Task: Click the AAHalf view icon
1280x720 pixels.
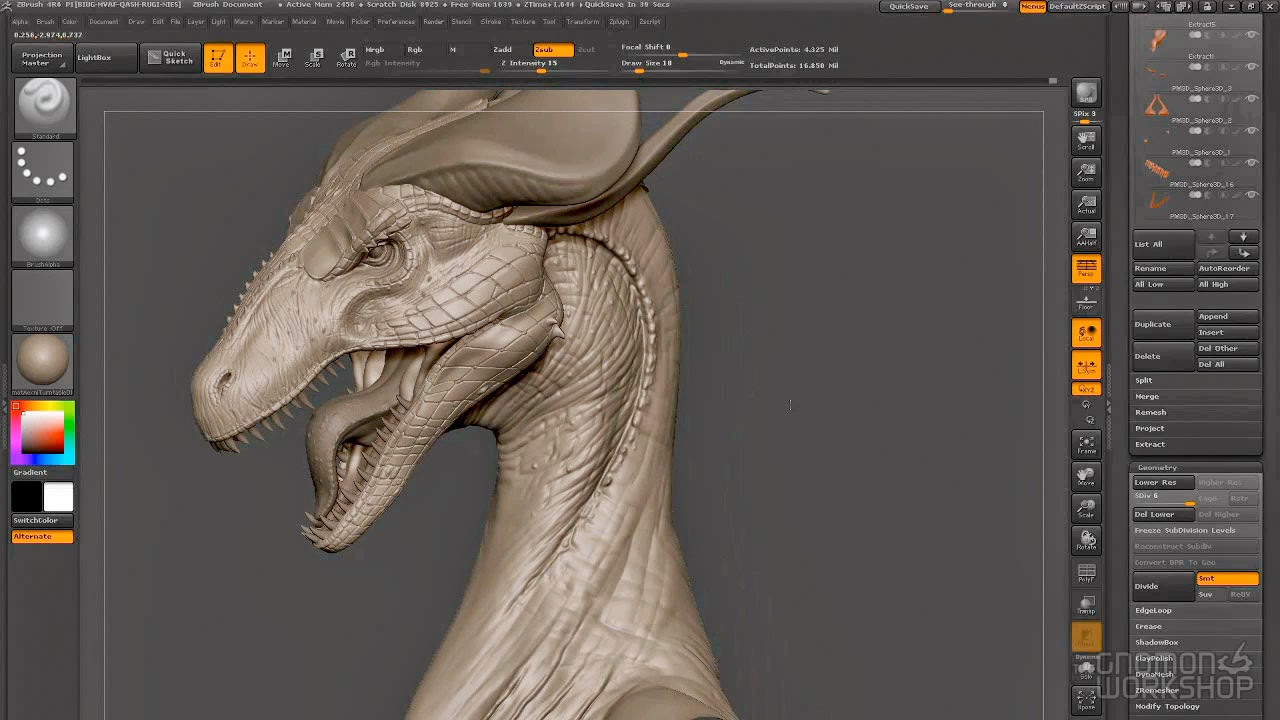Action: (1086, 235)
